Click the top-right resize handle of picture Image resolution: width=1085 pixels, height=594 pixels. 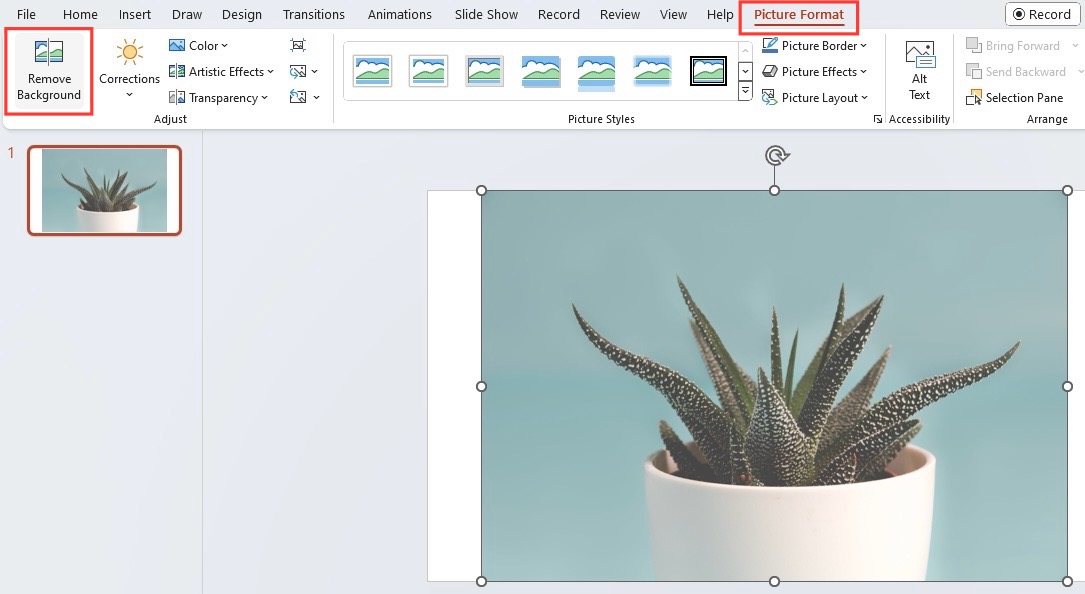[x=1067, y=190]
